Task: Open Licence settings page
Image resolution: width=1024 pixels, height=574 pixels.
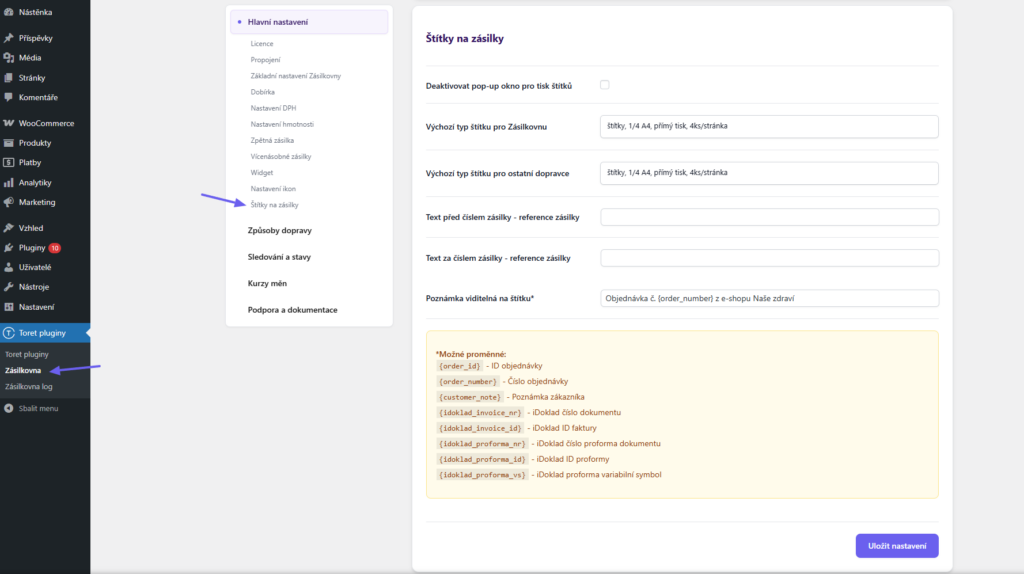Action: 262,44
